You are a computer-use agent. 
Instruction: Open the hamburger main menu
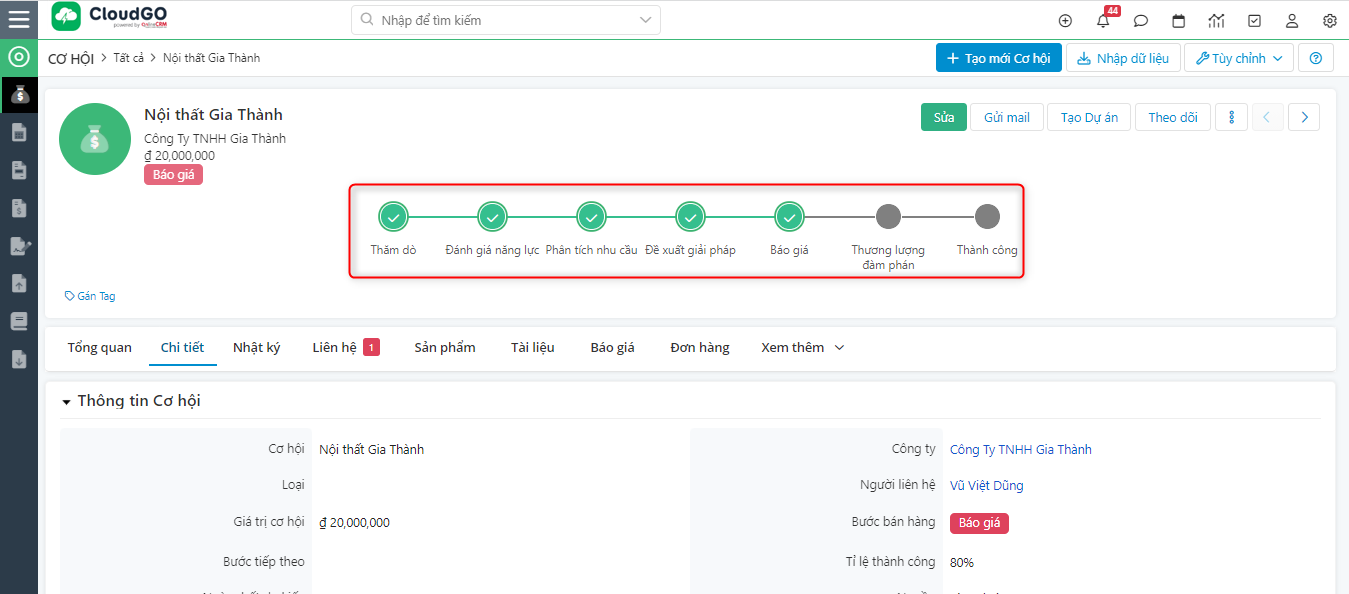18,19
